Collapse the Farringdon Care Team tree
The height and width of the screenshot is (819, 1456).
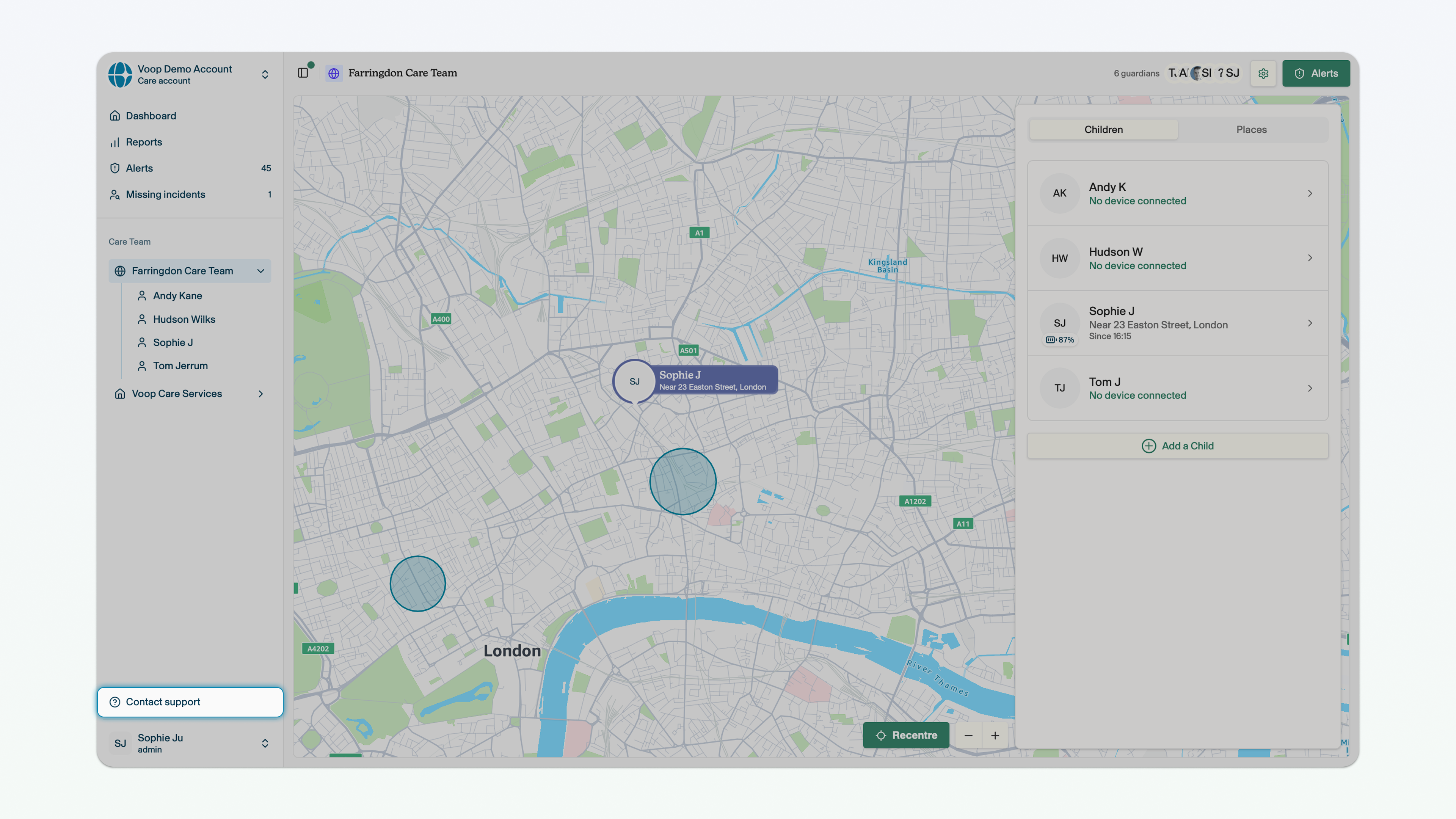(260, 271)
